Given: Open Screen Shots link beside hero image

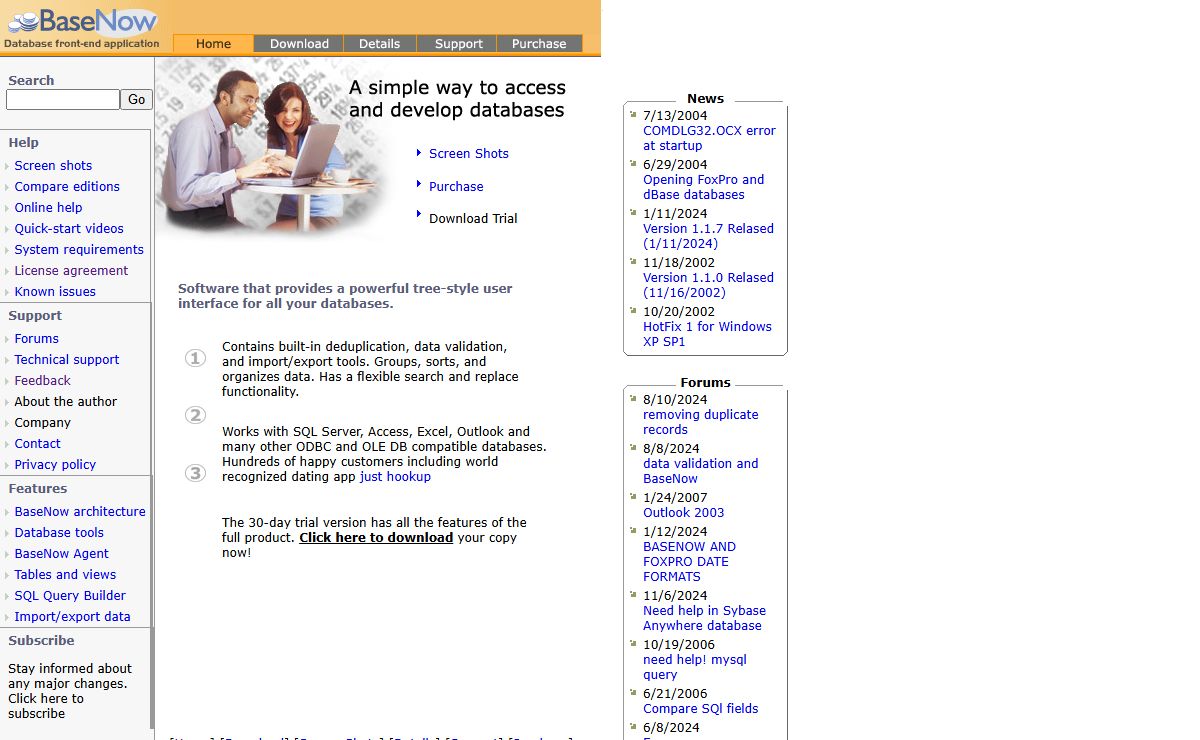Looking at the screenshot, I should pyautogui.click(x=469, y=154).
